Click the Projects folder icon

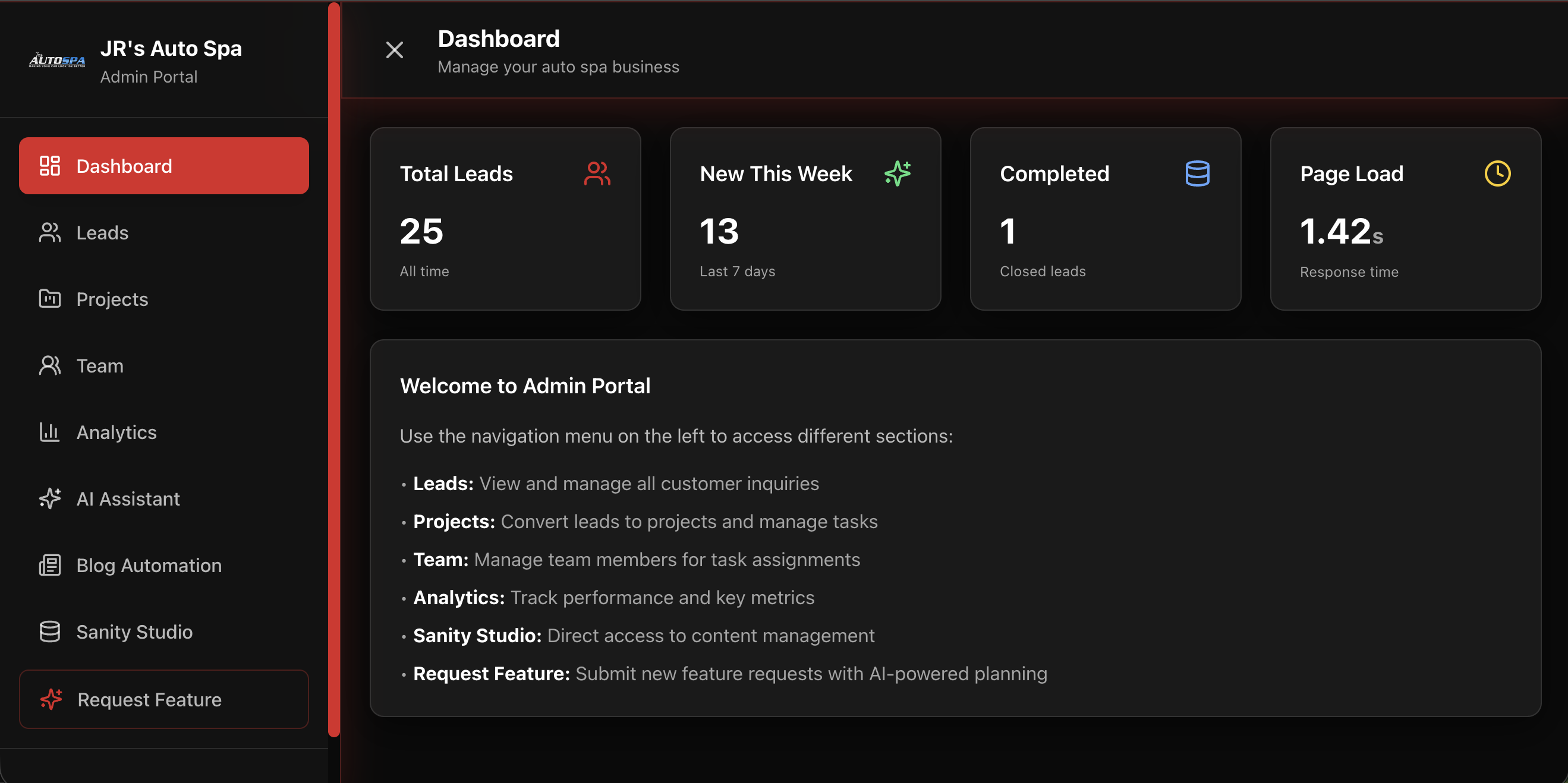tap(49, 299)
